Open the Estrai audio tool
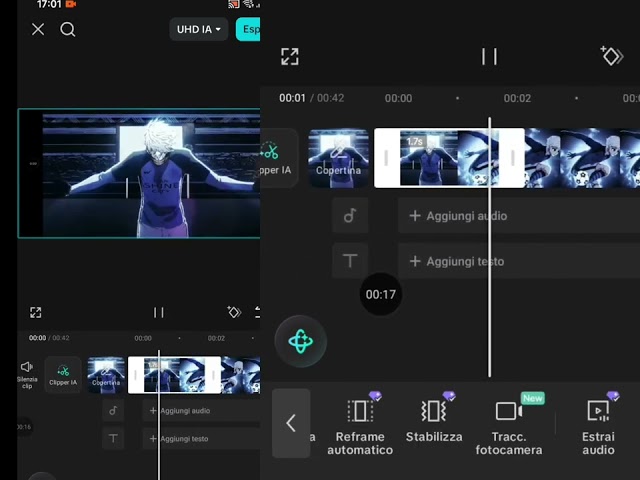This screenshot has height=480, width=640. 598,424
